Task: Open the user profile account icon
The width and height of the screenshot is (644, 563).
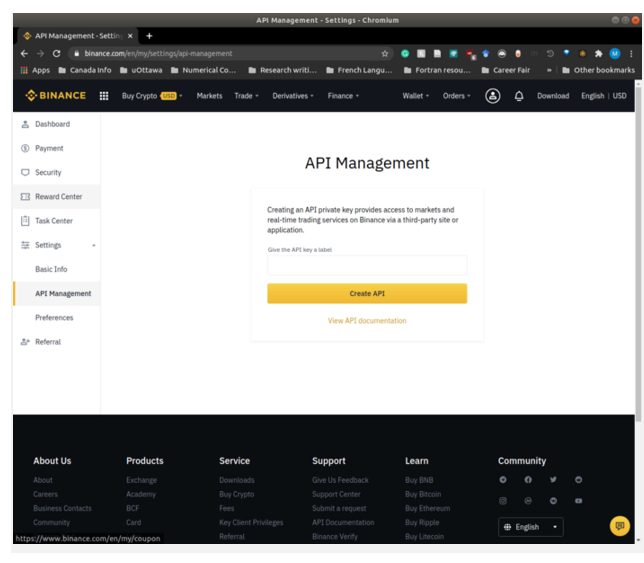Action: 493,96
